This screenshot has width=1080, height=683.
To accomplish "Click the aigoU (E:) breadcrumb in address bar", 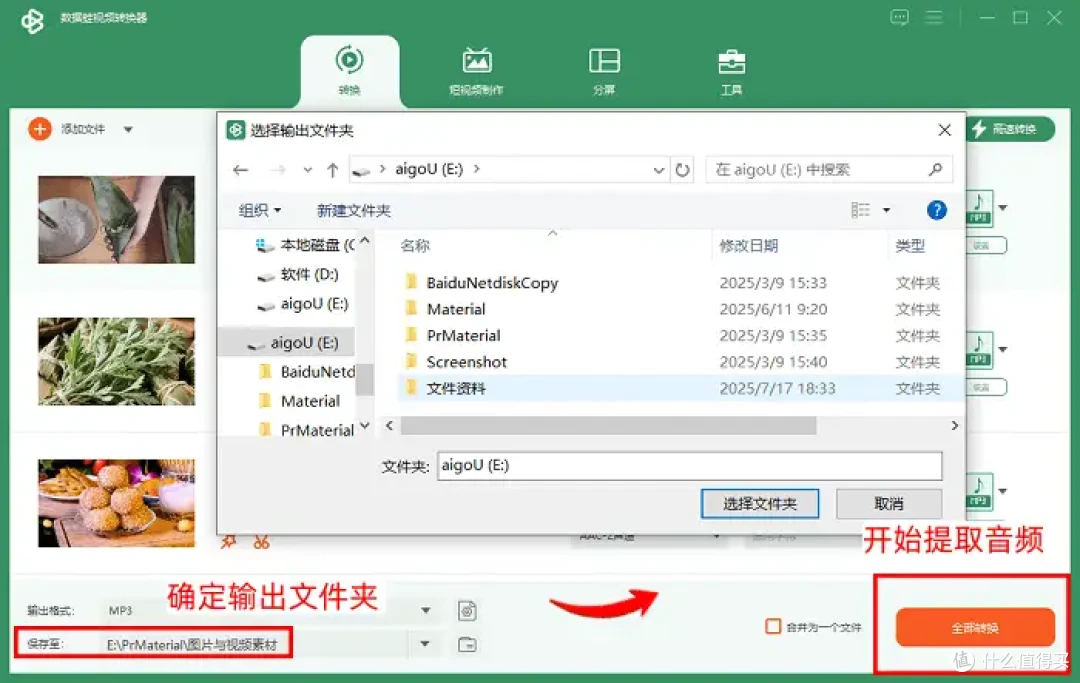I will coord(428,169).
